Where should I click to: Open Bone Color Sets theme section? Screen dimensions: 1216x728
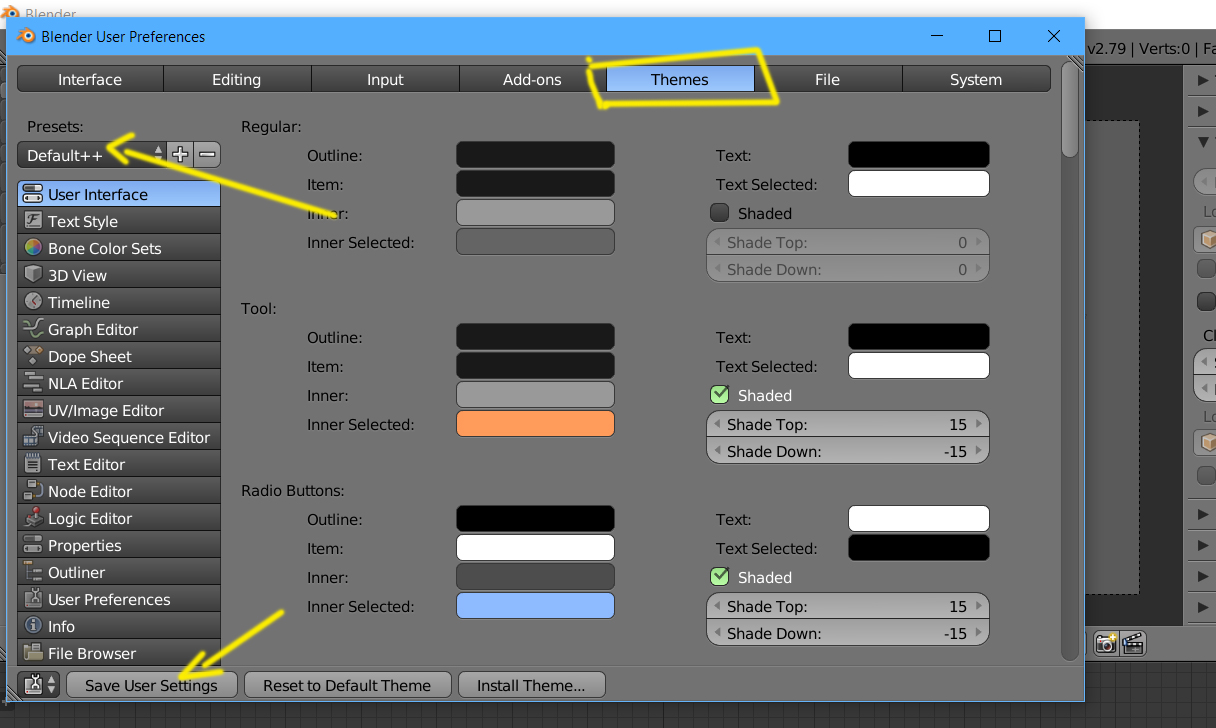point(119,248)
